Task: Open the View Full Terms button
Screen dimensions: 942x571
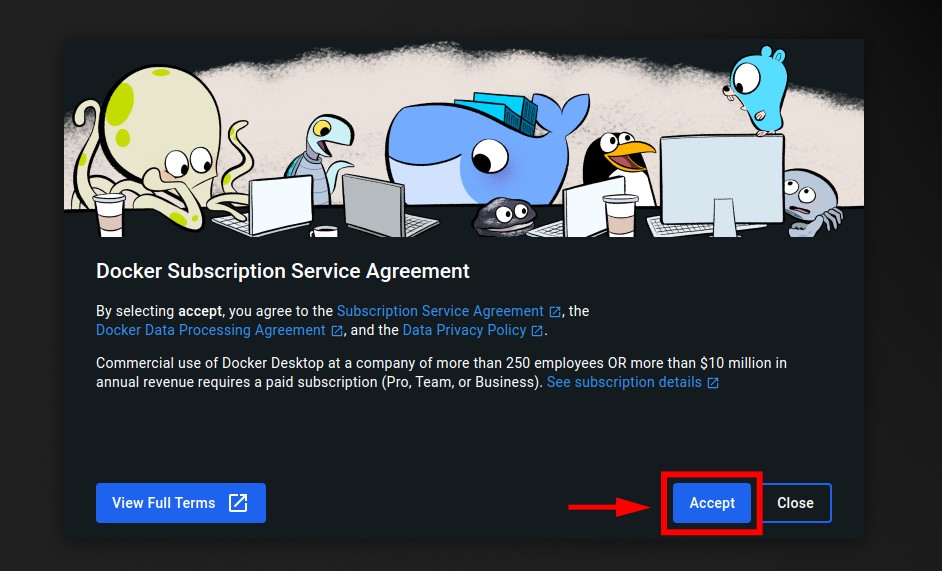Action: point(181,502)
